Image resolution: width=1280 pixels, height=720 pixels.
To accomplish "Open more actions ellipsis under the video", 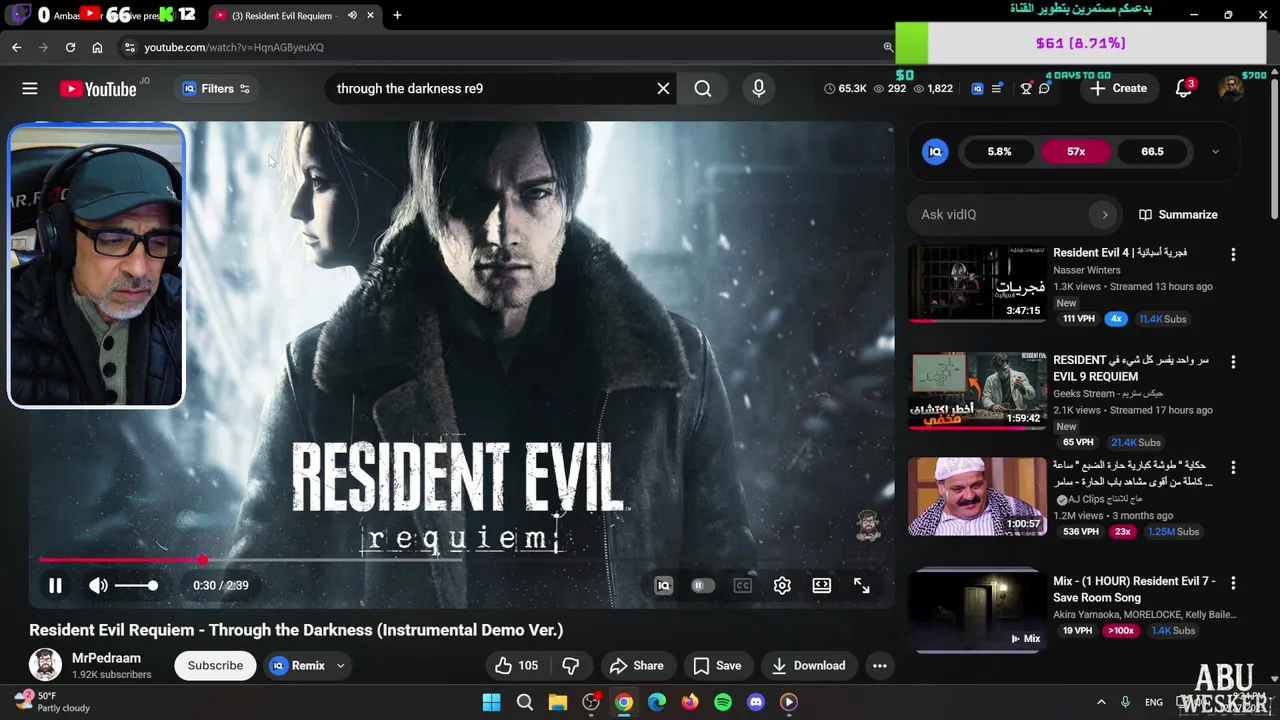I will click(880, 666).
